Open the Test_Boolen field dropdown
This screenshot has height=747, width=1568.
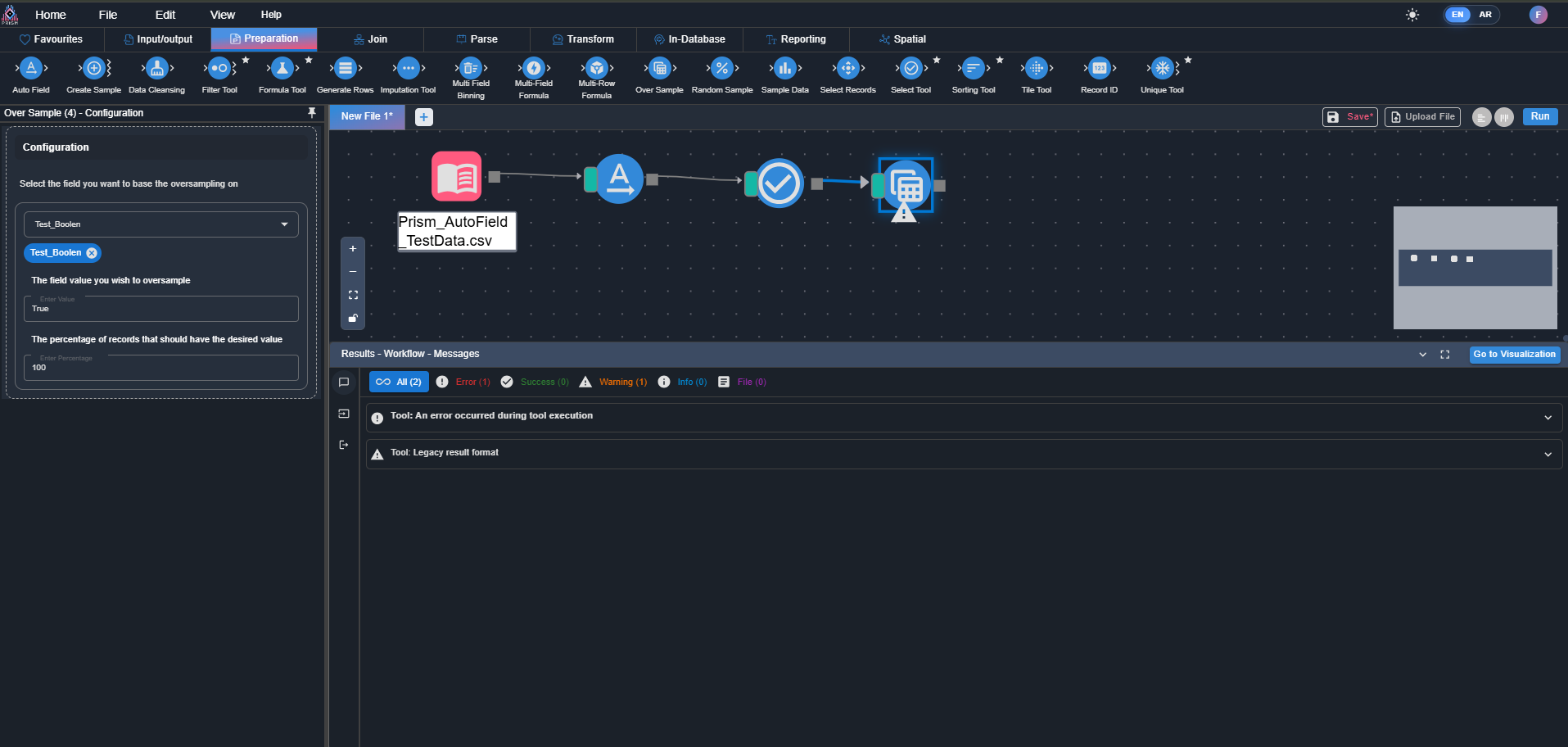(160, 224)
